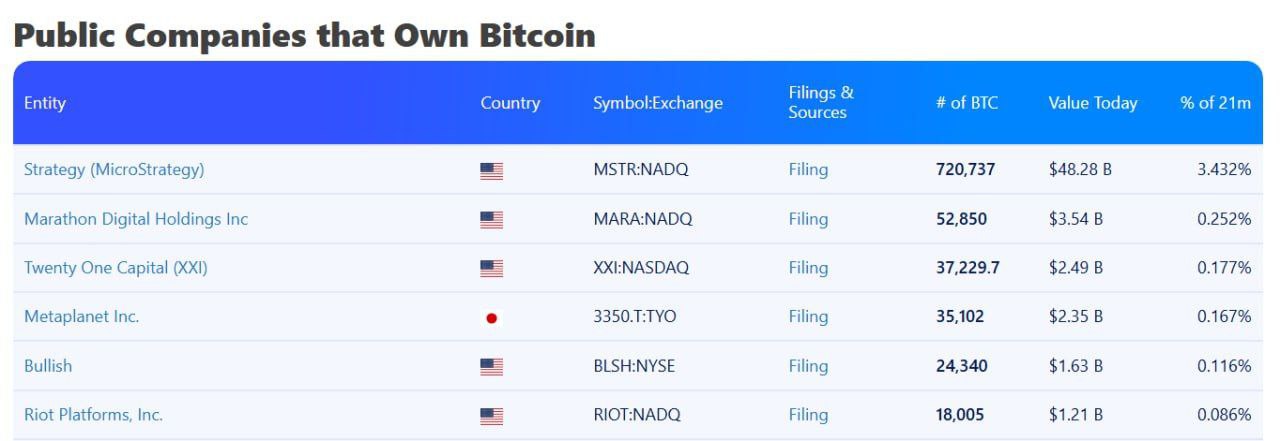Image resolution: width=1280 pixels, height=441 pixels.
Task: Open the Metaplanet Inc. entity page
Action: 82,317
